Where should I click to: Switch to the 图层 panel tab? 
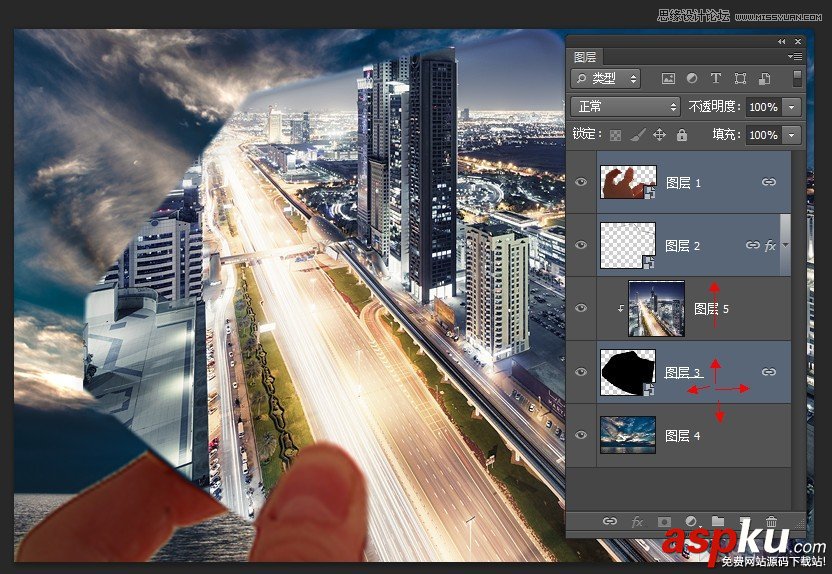pos(585,57)
